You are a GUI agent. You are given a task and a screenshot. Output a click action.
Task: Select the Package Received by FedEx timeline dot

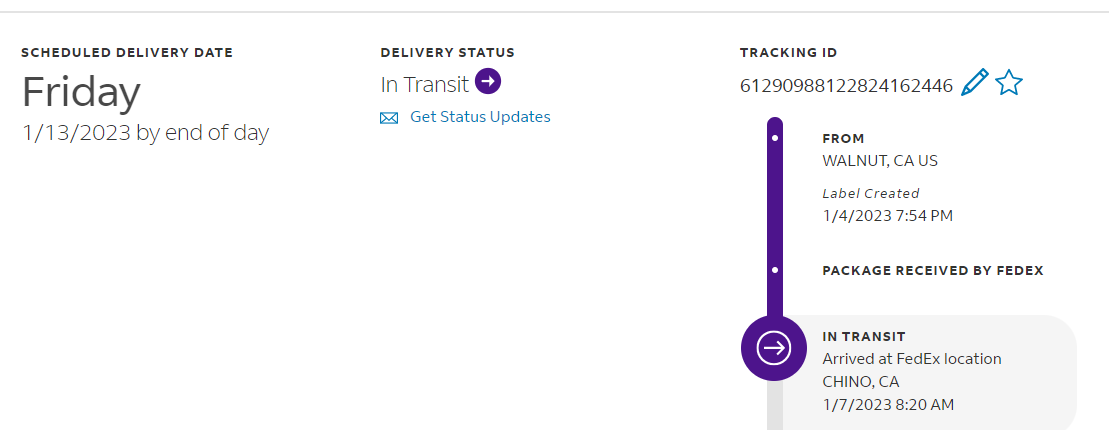pos(775,270)
